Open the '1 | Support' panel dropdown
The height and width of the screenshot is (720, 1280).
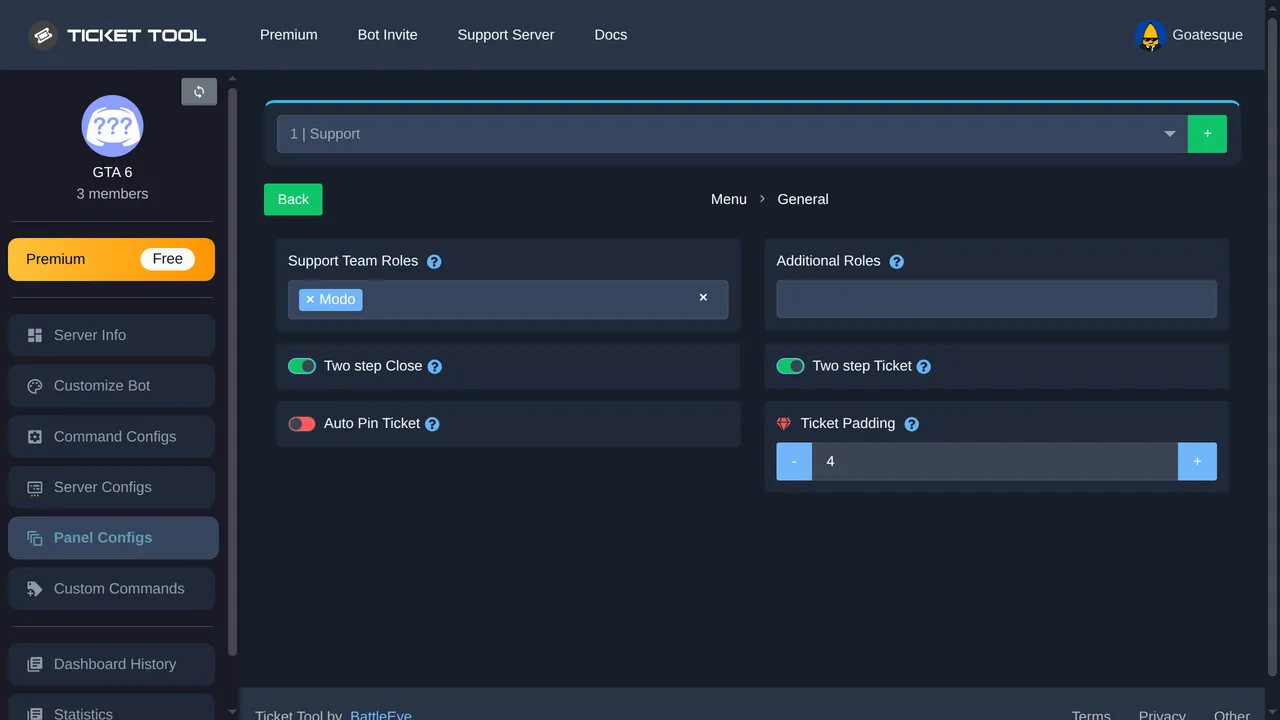(732, 134)
